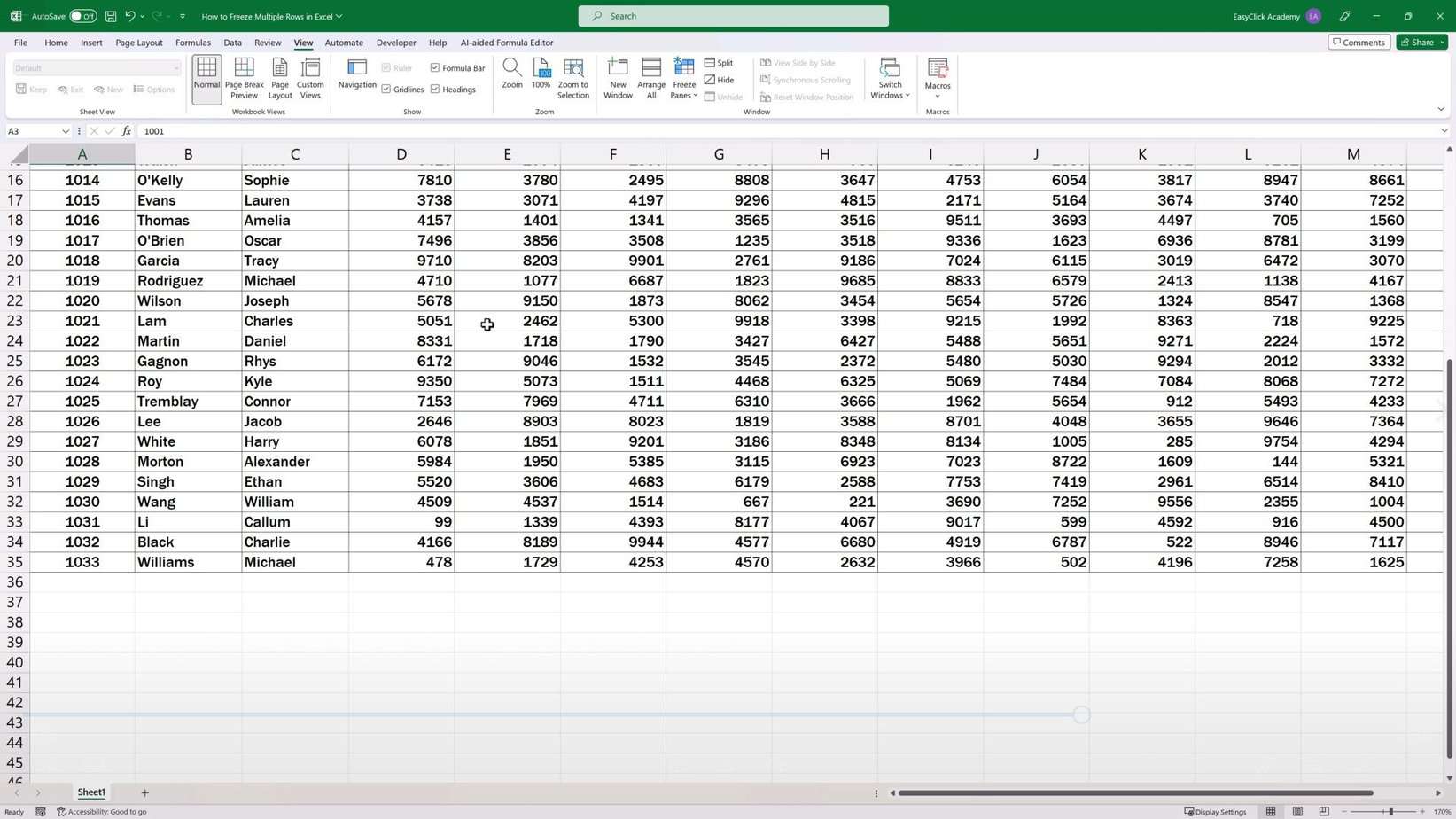Image resolution: width=1456 pixels, height=819 pixels.
Task: Uncheck the Formula Bar checkbox
Action: (435, 68)
